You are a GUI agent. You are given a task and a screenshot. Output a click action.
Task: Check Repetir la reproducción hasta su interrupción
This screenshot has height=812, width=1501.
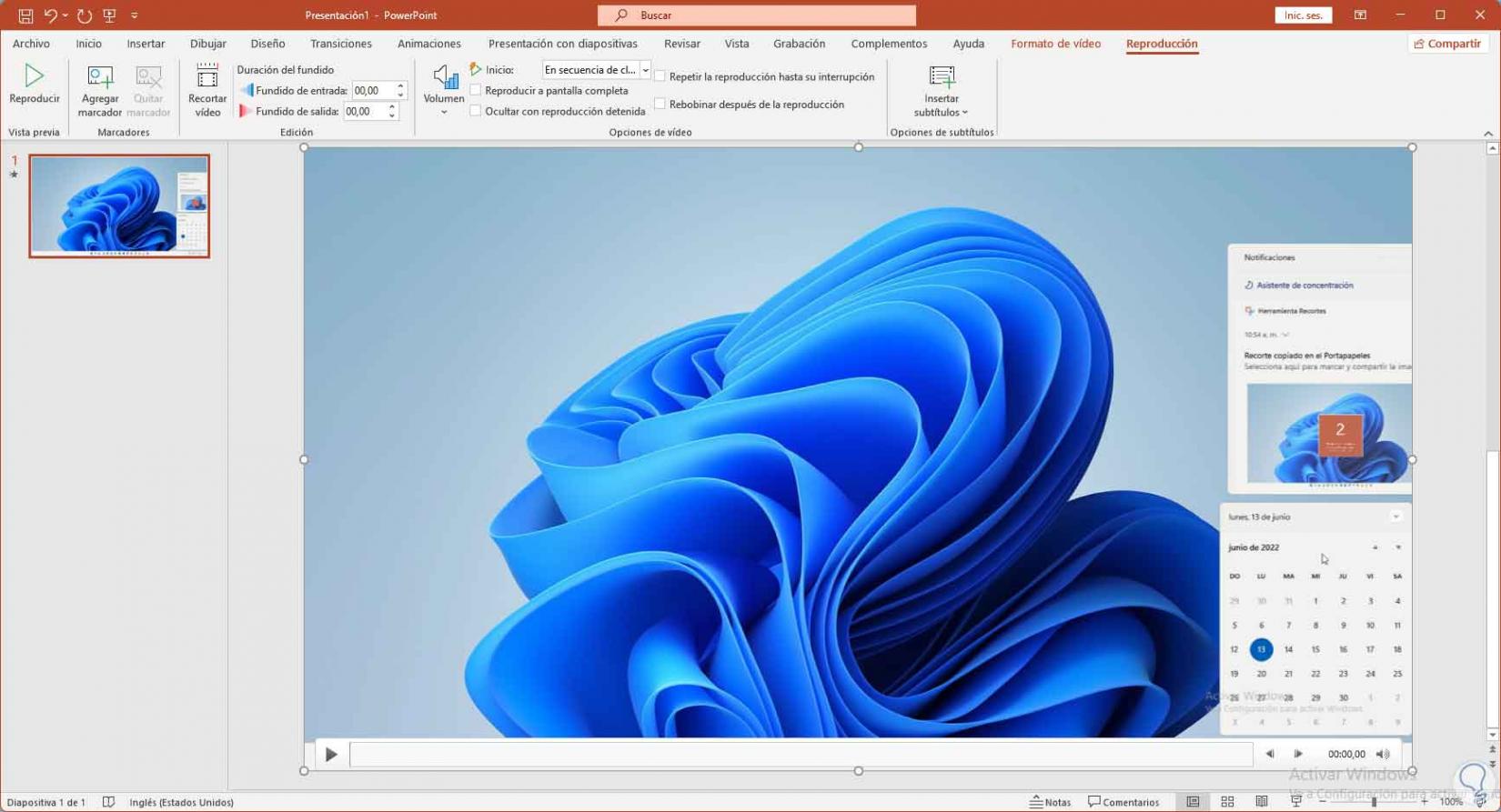point(660,76)
